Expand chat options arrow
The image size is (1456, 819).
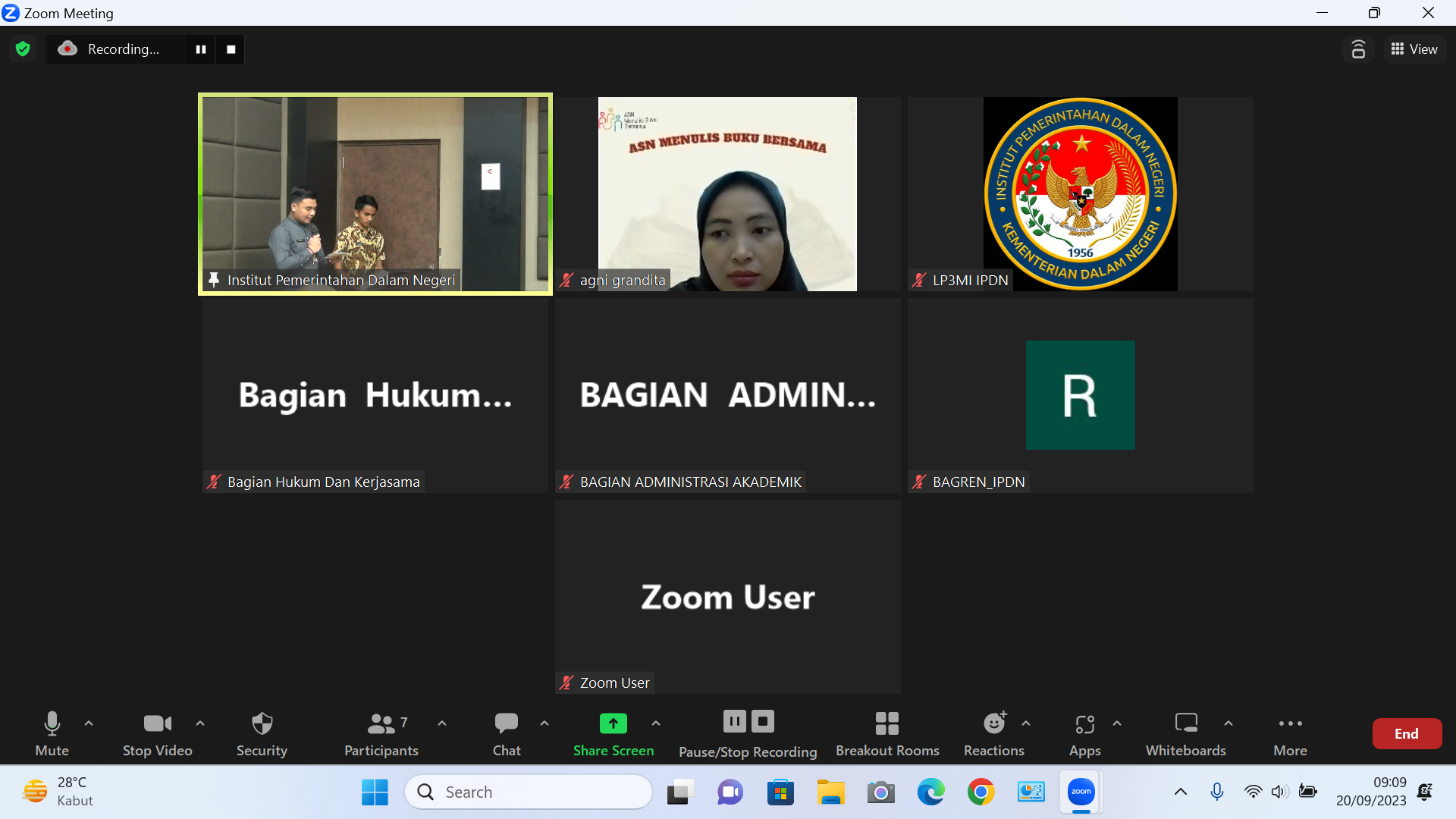tap(544, 723)
